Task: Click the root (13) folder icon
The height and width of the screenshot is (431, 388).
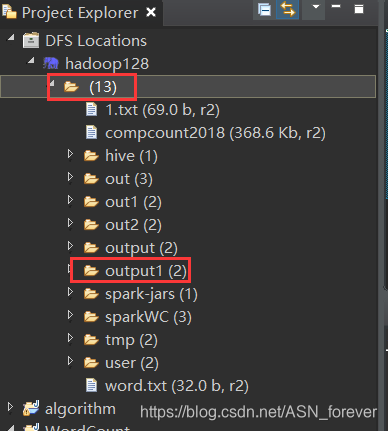Action: point(71,87)
